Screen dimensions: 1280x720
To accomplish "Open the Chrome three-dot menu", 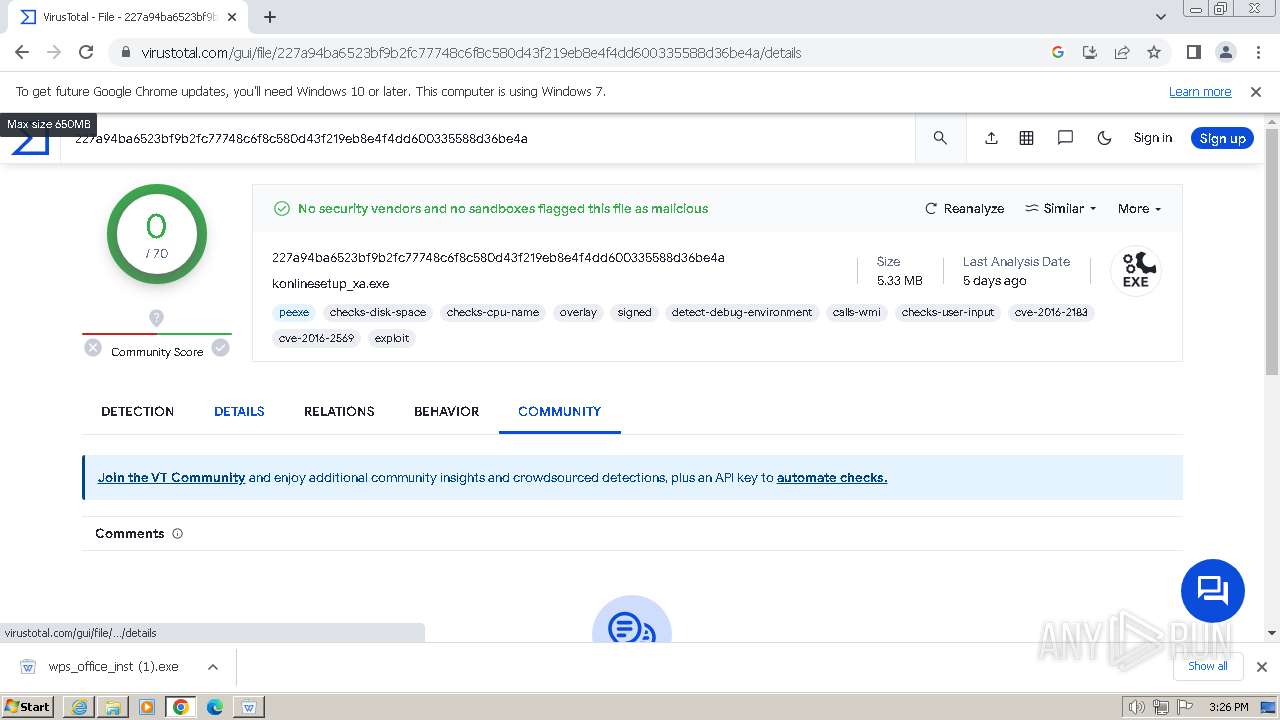I will click(1257, 52).
